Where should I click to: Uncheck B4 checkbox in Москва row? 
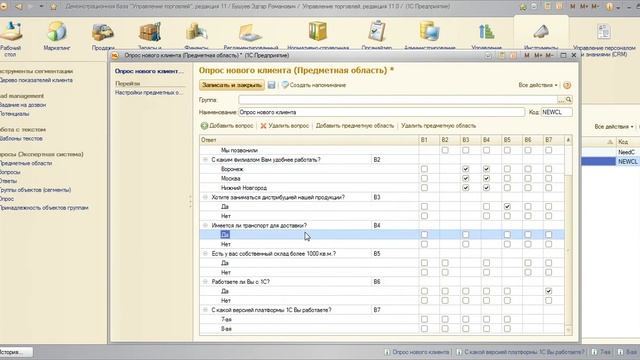coord(486,178)
